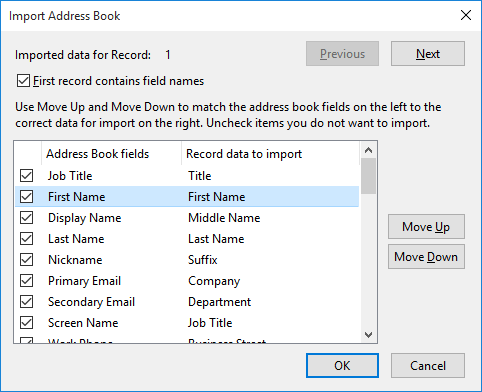Click the Department record data cell
This screenshot has width=482, height=392.
click(219, 302)
